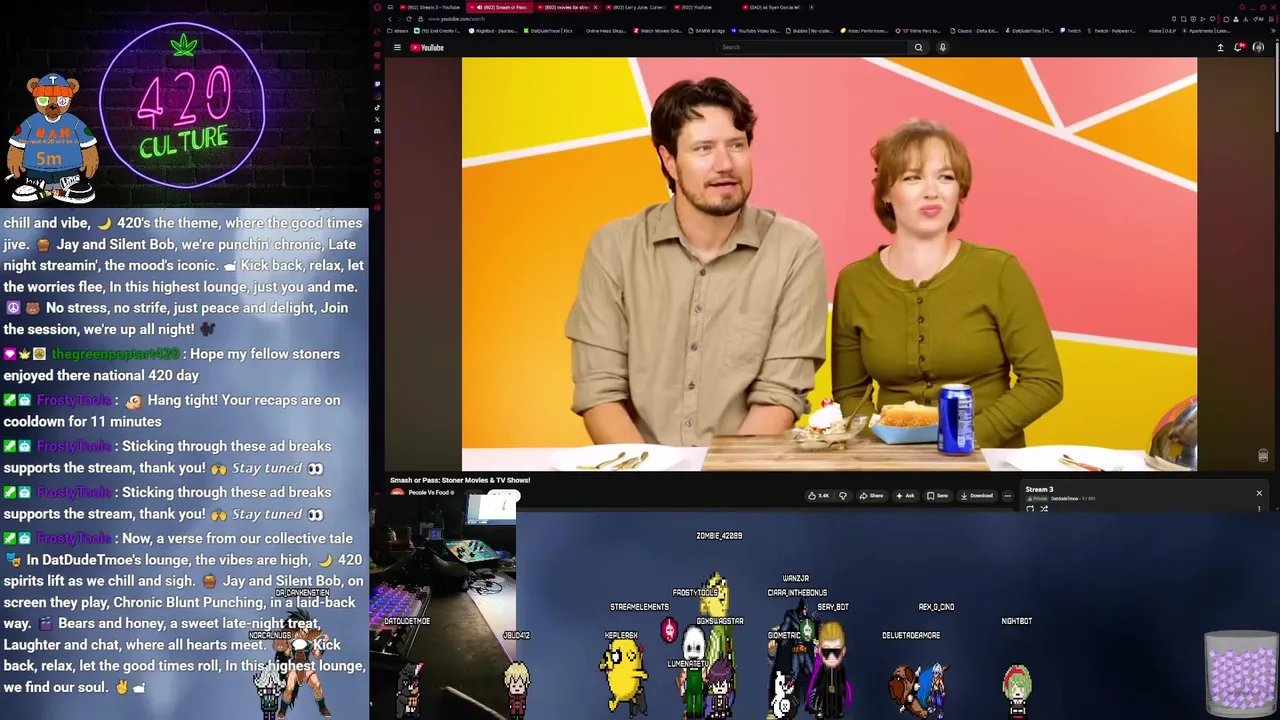Open the 'SAMMI Bridge' bookmark

708,31
